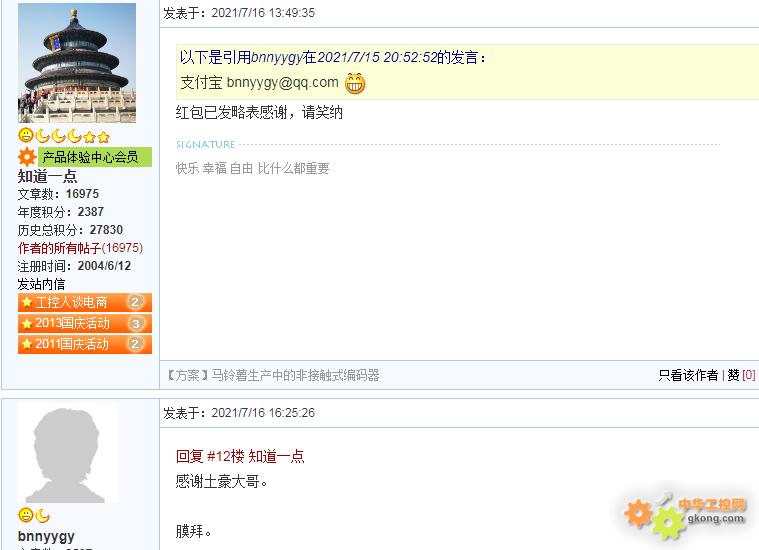
Task: Click the orange gear member badge icon
Action: click(x=27, y=157)
